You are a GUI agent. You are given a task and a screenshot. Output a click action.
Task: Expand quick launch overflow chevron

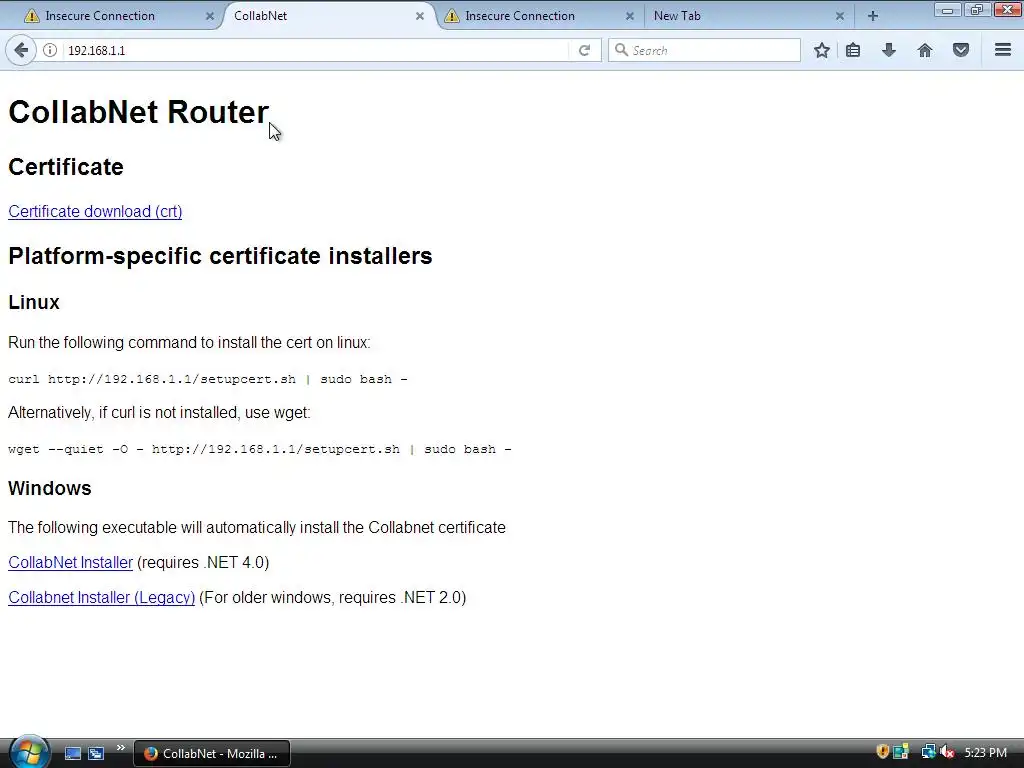click(x=121, y=748)
